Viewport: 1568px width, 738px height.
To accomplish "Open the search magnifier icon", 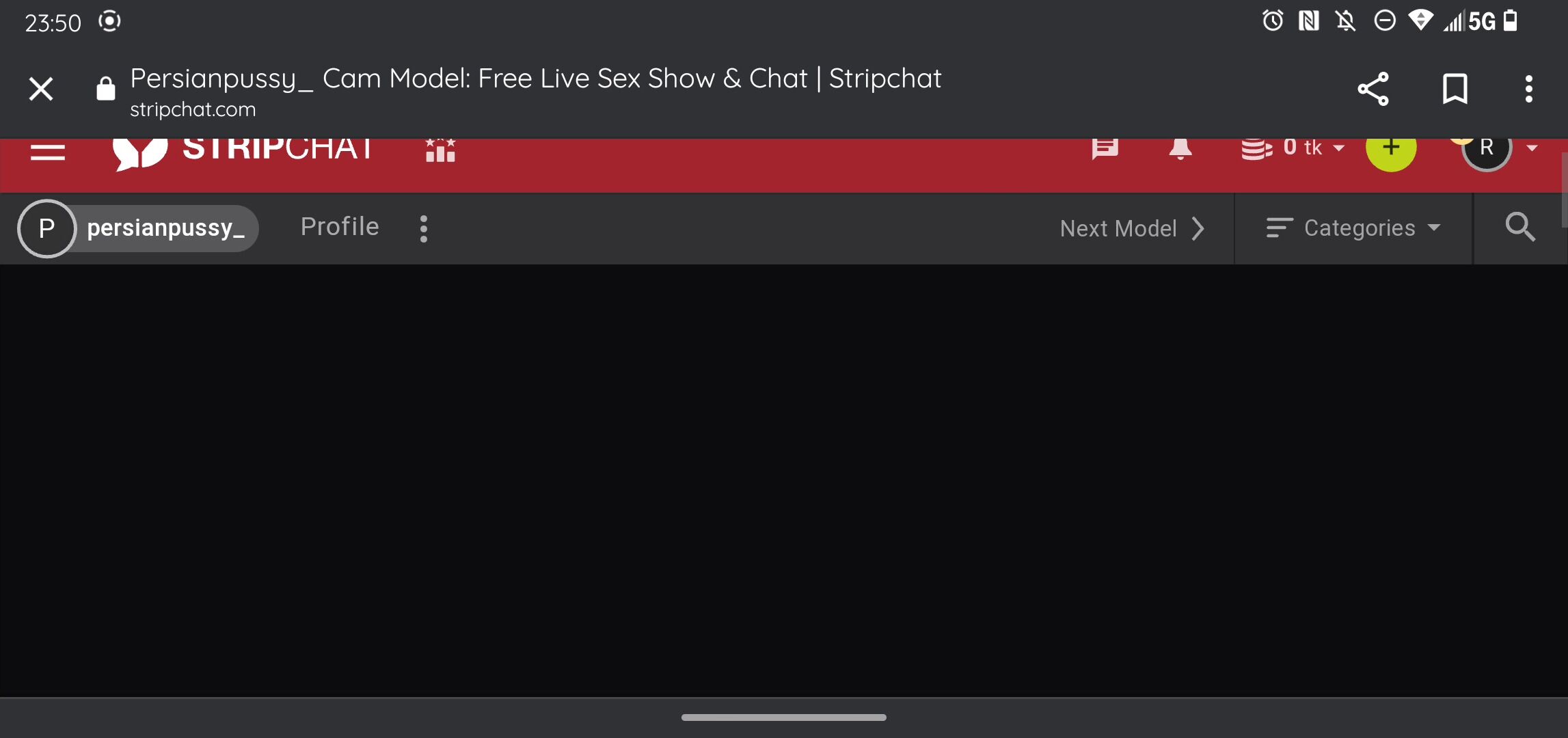I will click(x=1520, y=227).
